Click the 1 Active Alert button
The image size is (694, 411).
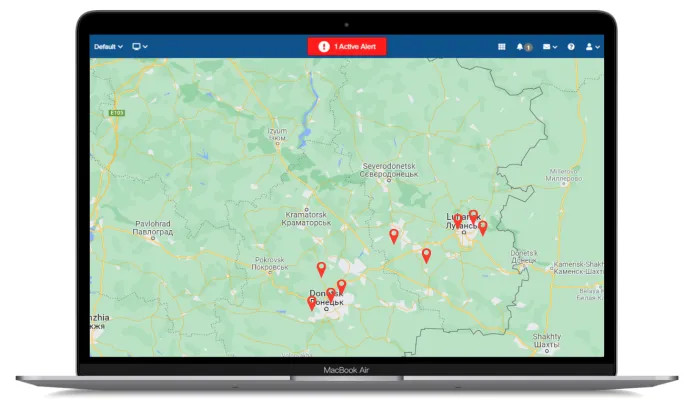click(x=347, y=46)
